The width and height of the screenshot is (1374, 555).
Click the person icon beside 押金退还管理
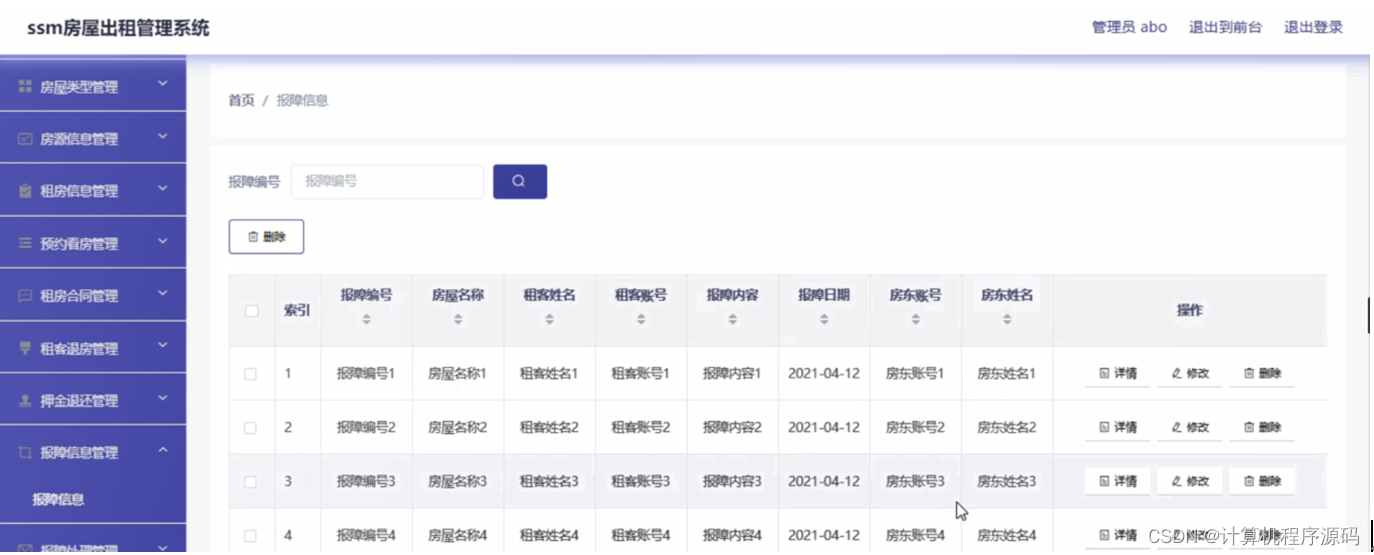point(26,401)
